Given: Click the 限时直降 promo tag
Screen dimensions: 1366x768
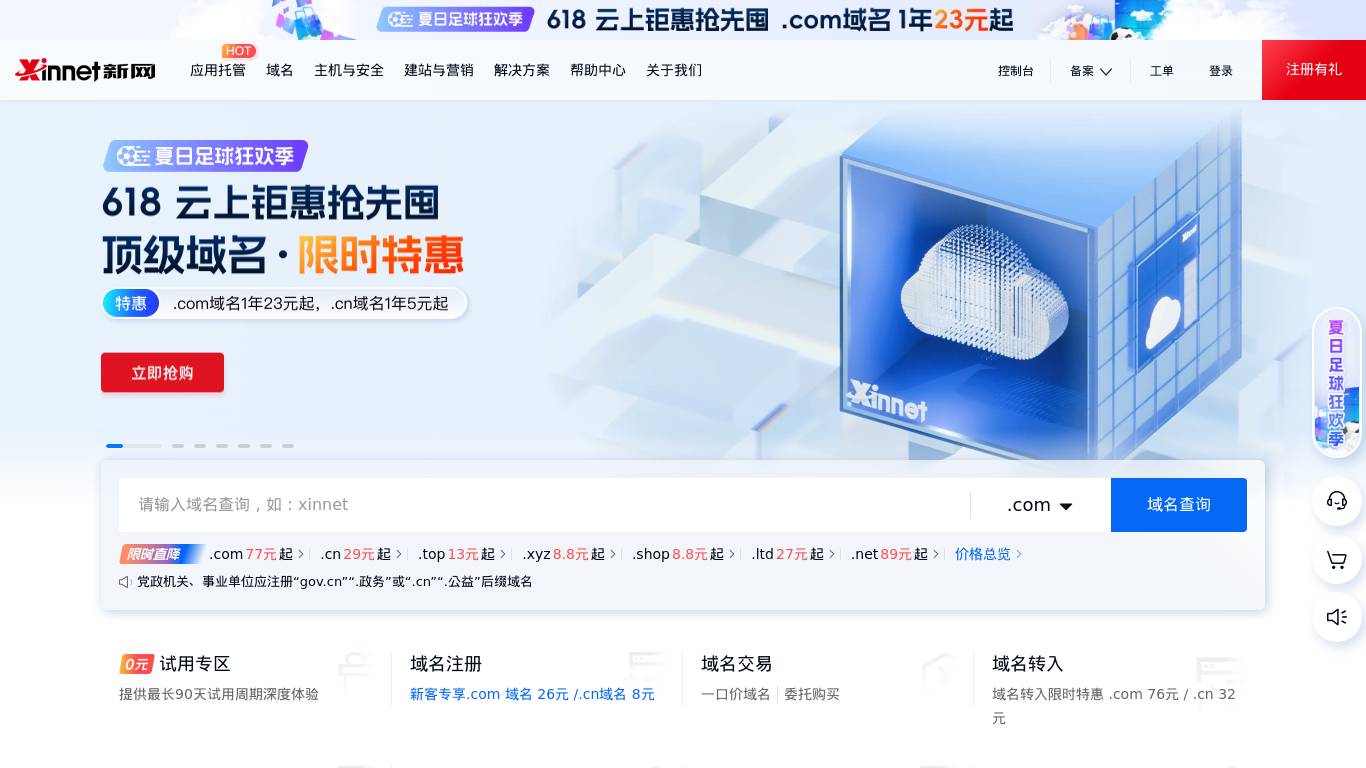Looking at the screenshot, I should pos(161,554).
